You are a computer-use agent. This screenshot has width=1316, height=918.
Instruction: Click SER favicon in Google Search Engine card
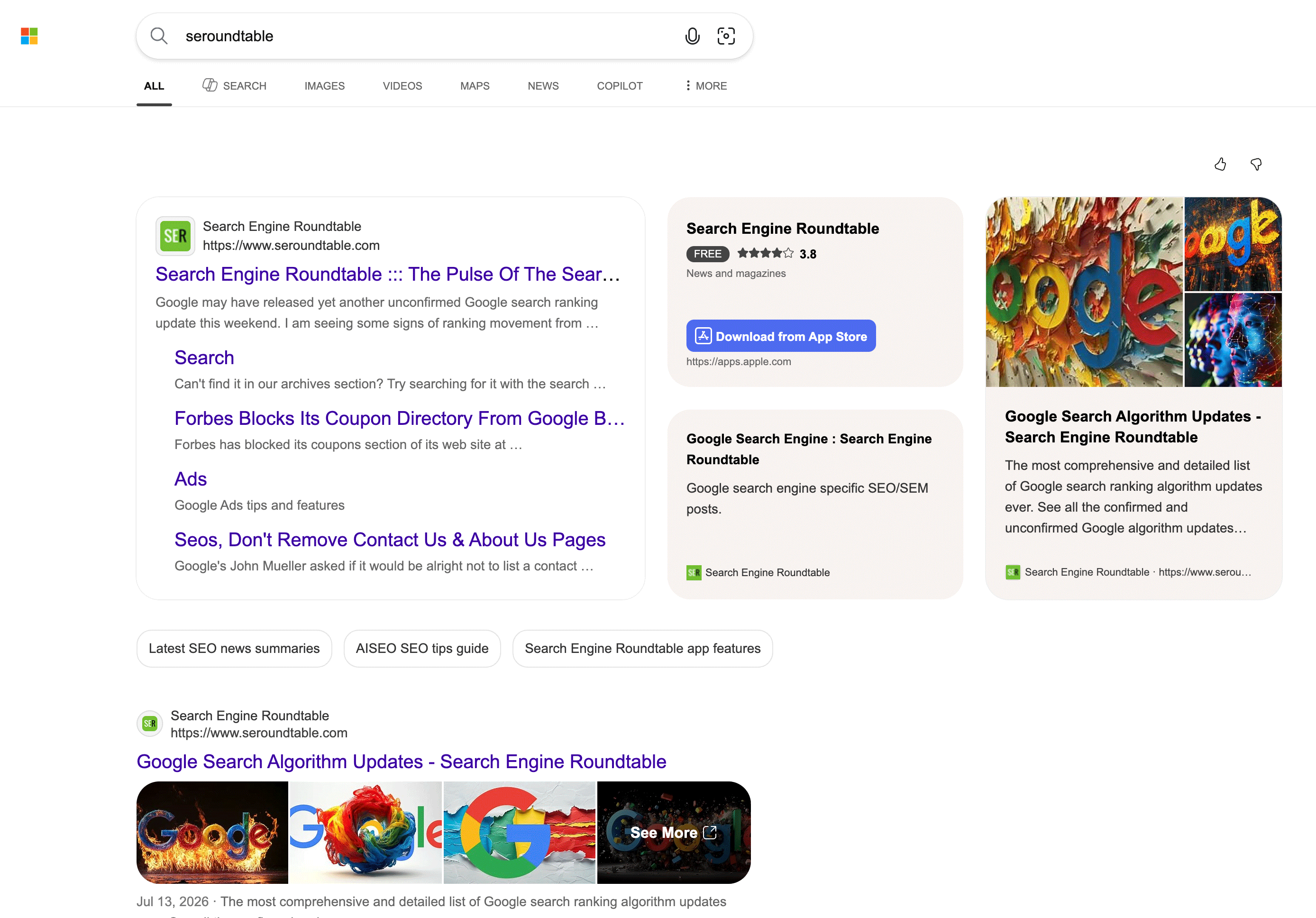pyautogui.click(x=694, y=572)
